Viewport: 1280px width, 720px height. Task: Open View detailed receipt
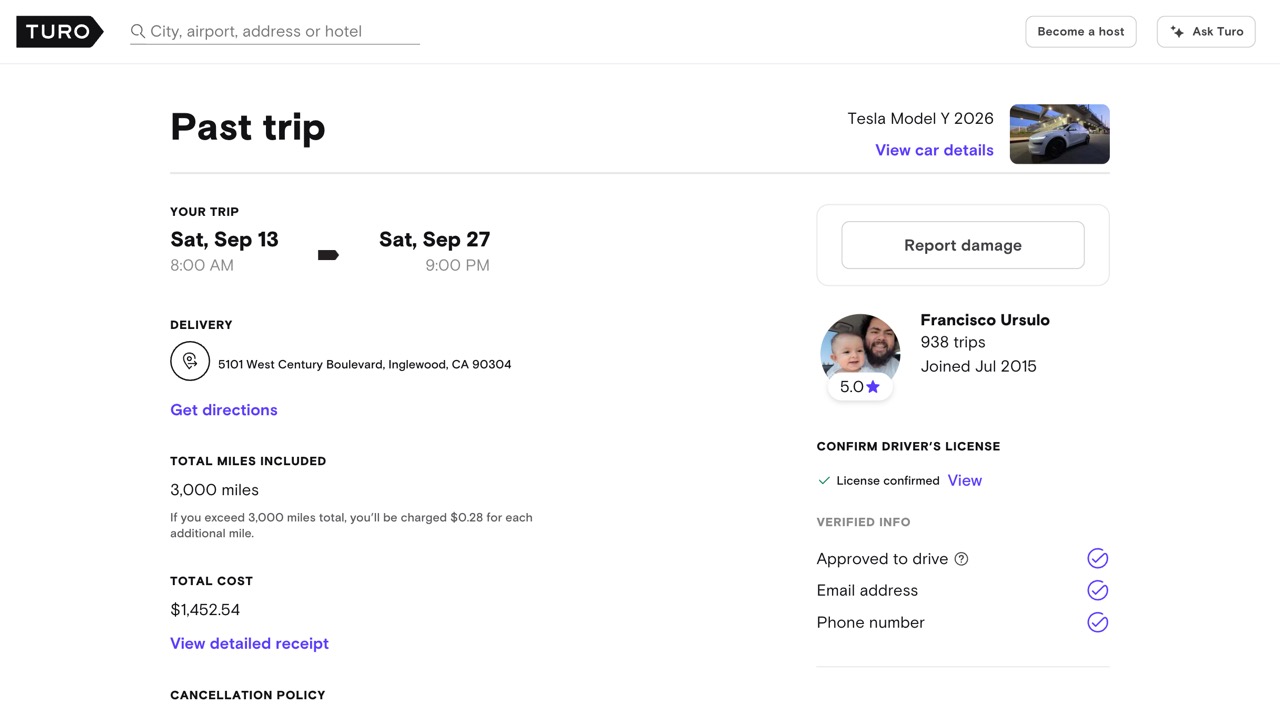click(249, 643)
